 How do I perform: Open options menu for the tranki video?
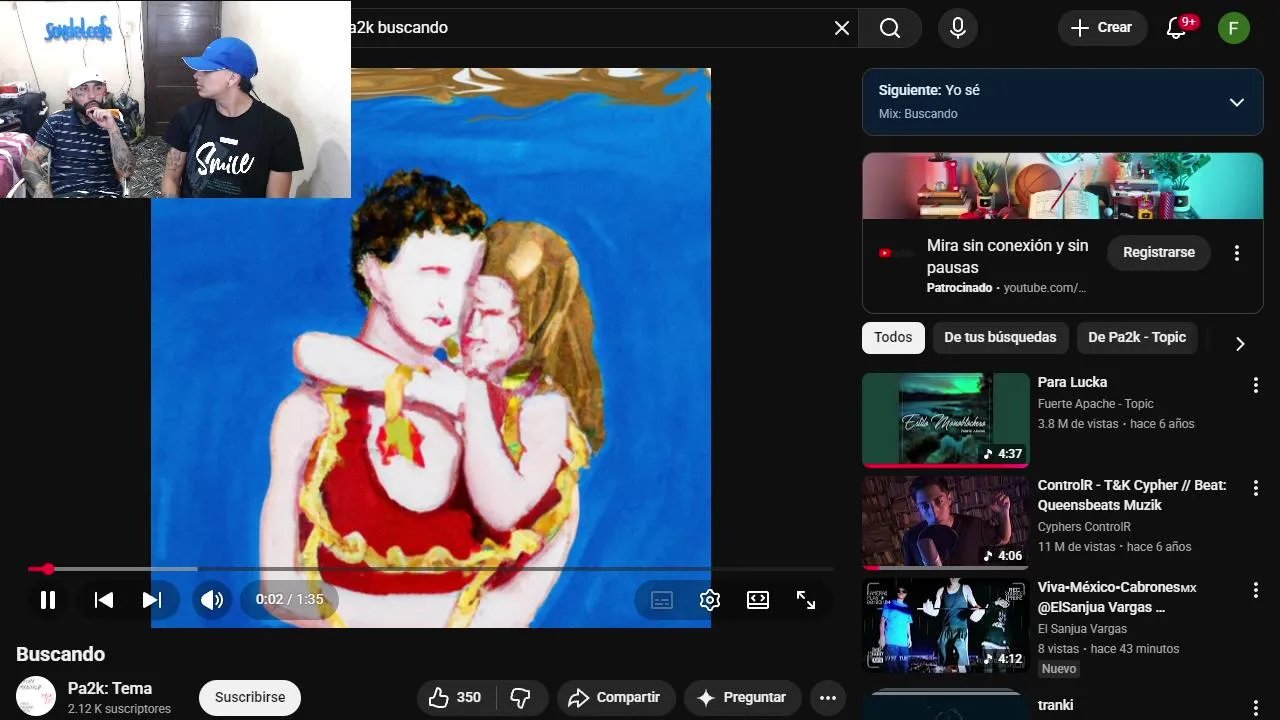(x=1256, y=708)
